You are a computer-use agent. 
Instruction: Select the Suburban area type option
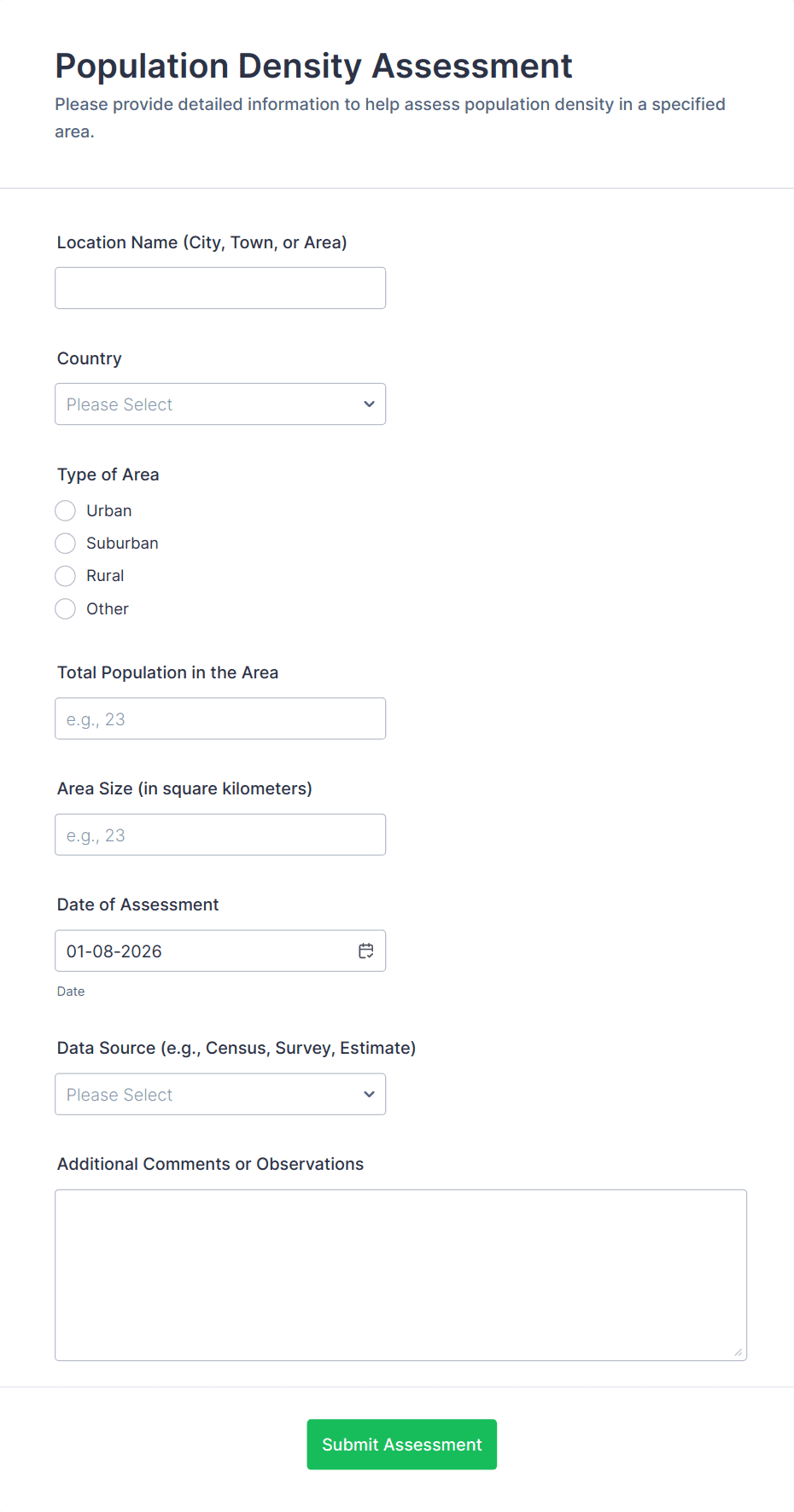pos(65,543)
